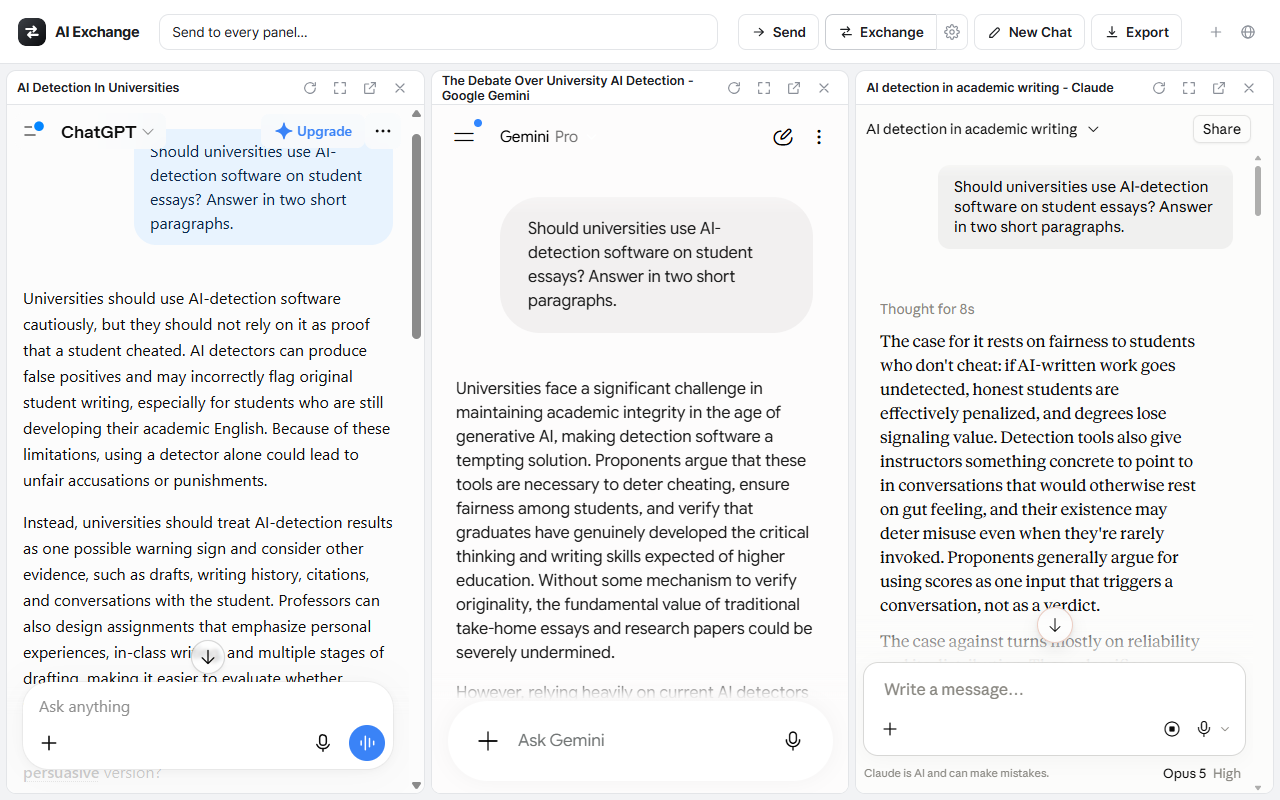The image size is (1280, 800).
Task: Reload the AI Detection In Universities panel
Action: point(310,88)
